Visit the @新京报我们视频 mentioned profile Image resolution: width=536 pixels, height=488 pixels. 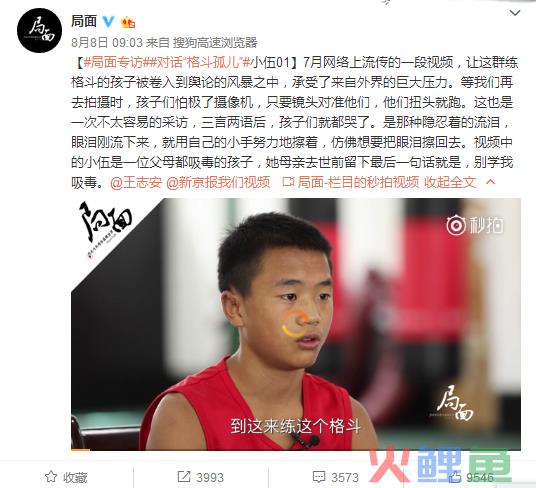(218, 182)
